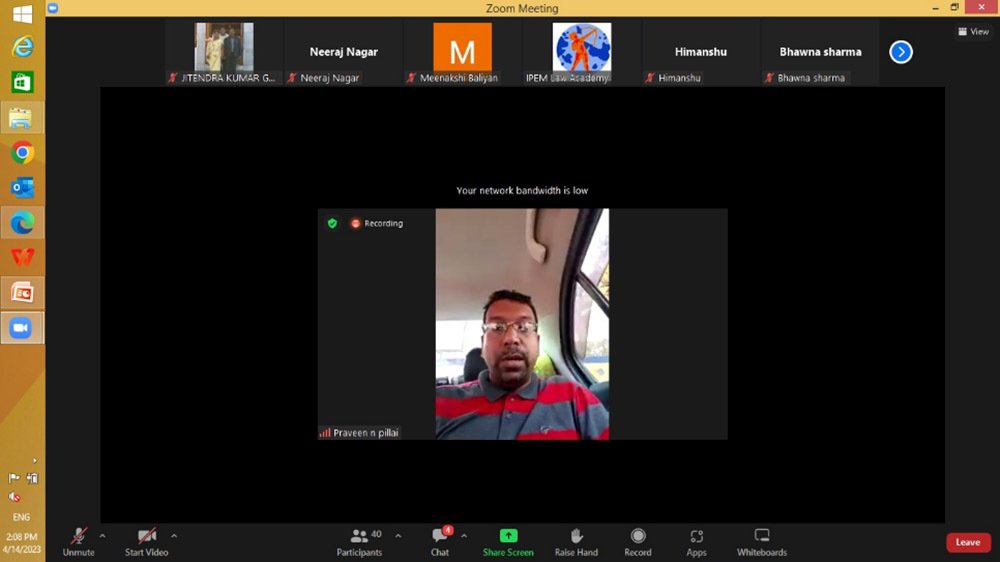1000x562 pixels.
Task: Expand video options arrow beside Start Video
Action: point(174,536)
